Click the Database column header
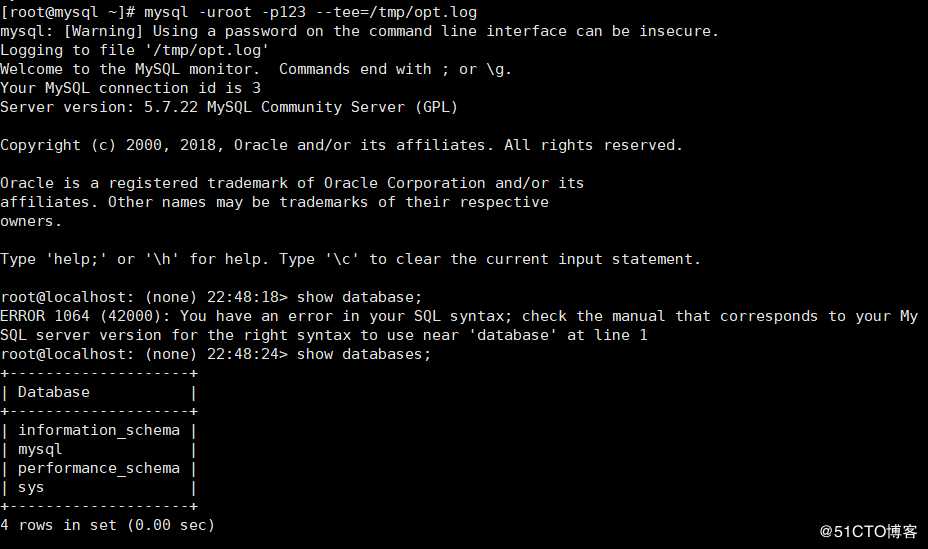The height and width of the screenshot is (549, 928). pyautogui.click(x=54, y=392)
